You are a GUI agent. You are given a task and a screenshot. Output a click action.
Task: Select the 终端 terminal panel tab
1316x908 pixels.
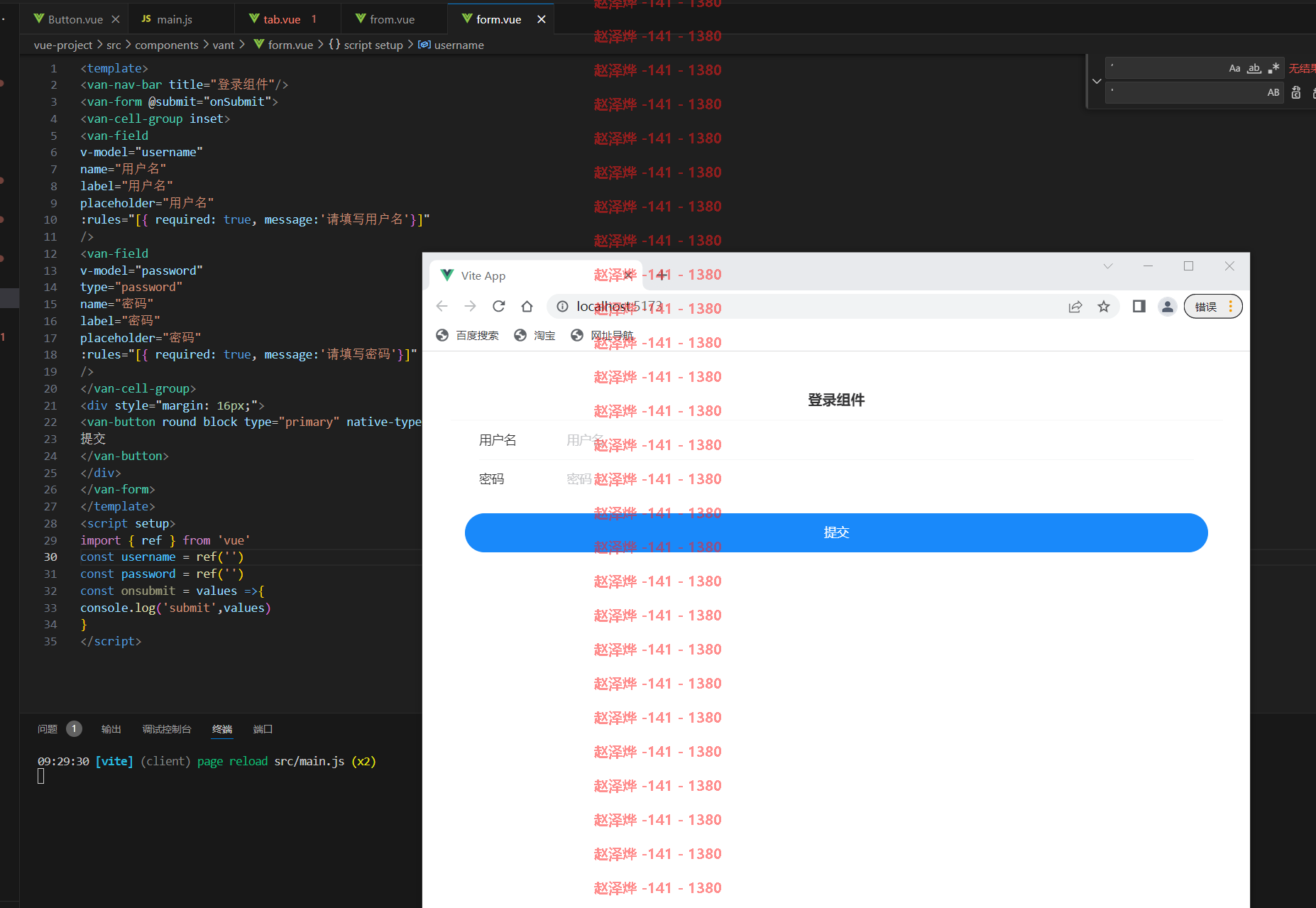pyautogui.click(x=222, y=729)
